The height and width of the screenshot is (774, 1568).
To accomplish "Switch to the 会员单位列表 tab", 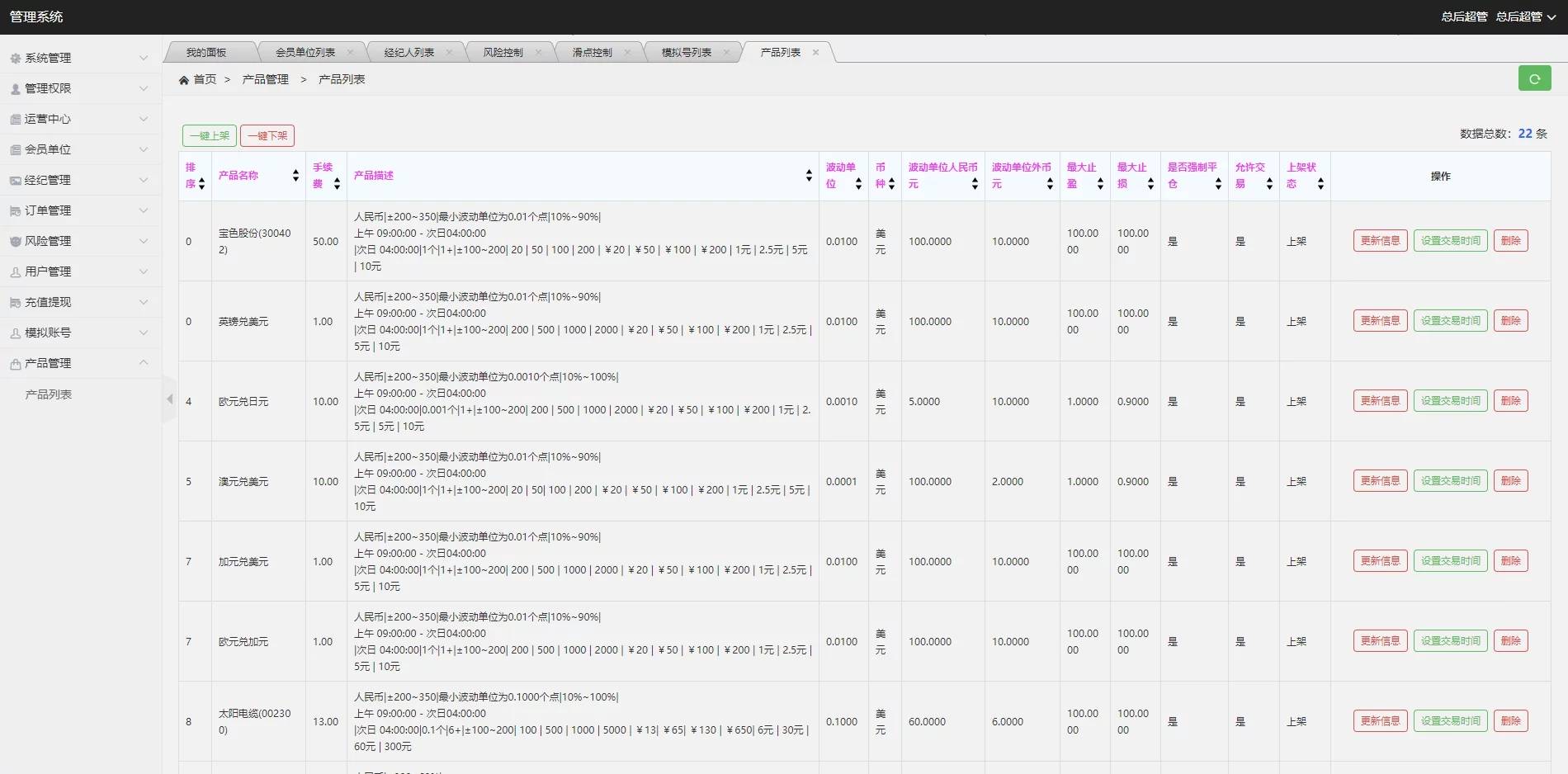I will coord(305,52).
